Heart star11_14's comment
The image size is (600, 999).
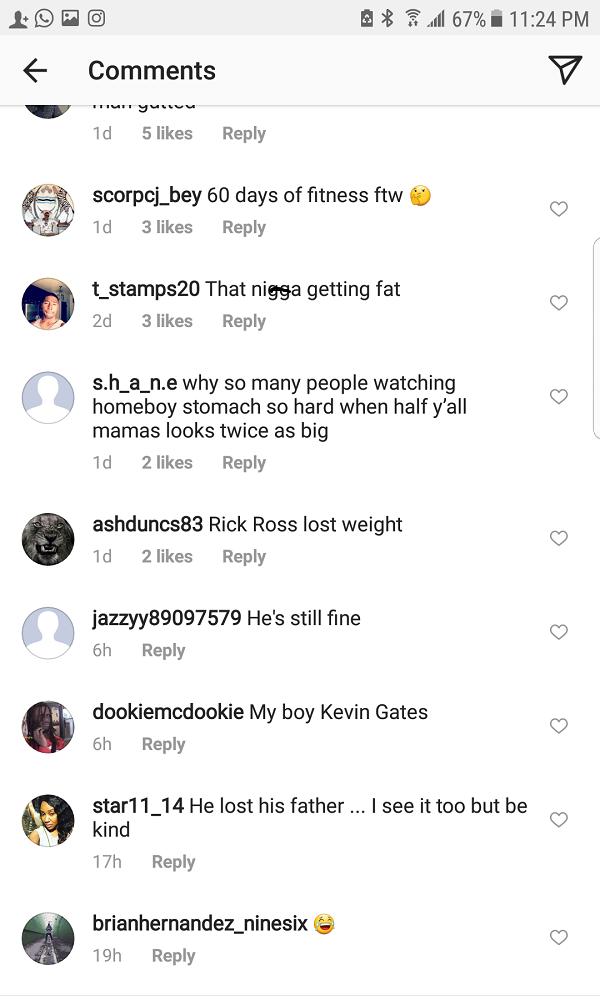[559, 820]
